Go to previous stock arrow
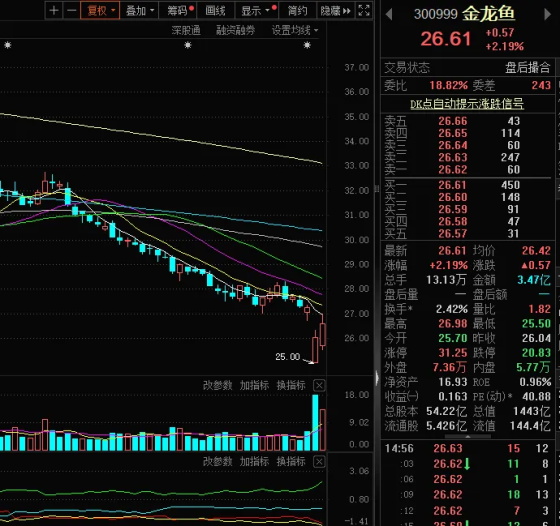This screenshot has height=526, width=560. pos(389,15)
